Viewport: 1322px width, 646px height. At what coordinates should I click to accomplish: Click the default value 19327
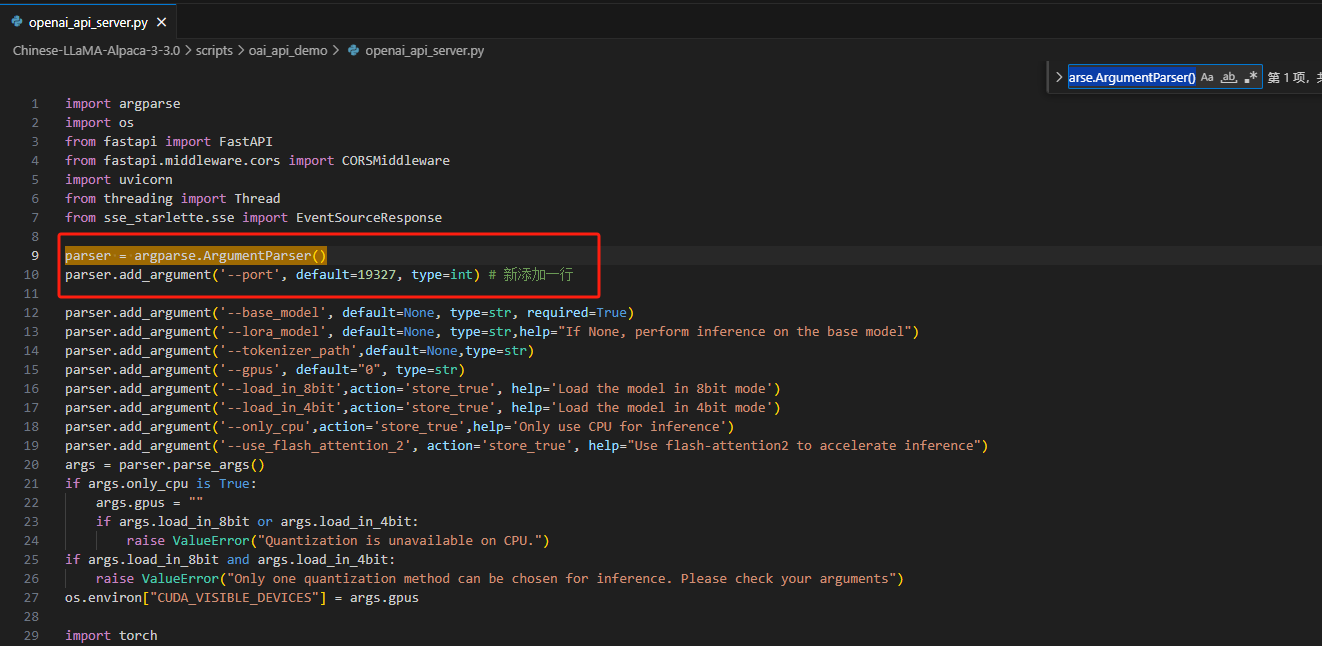(x=377, y=275)
